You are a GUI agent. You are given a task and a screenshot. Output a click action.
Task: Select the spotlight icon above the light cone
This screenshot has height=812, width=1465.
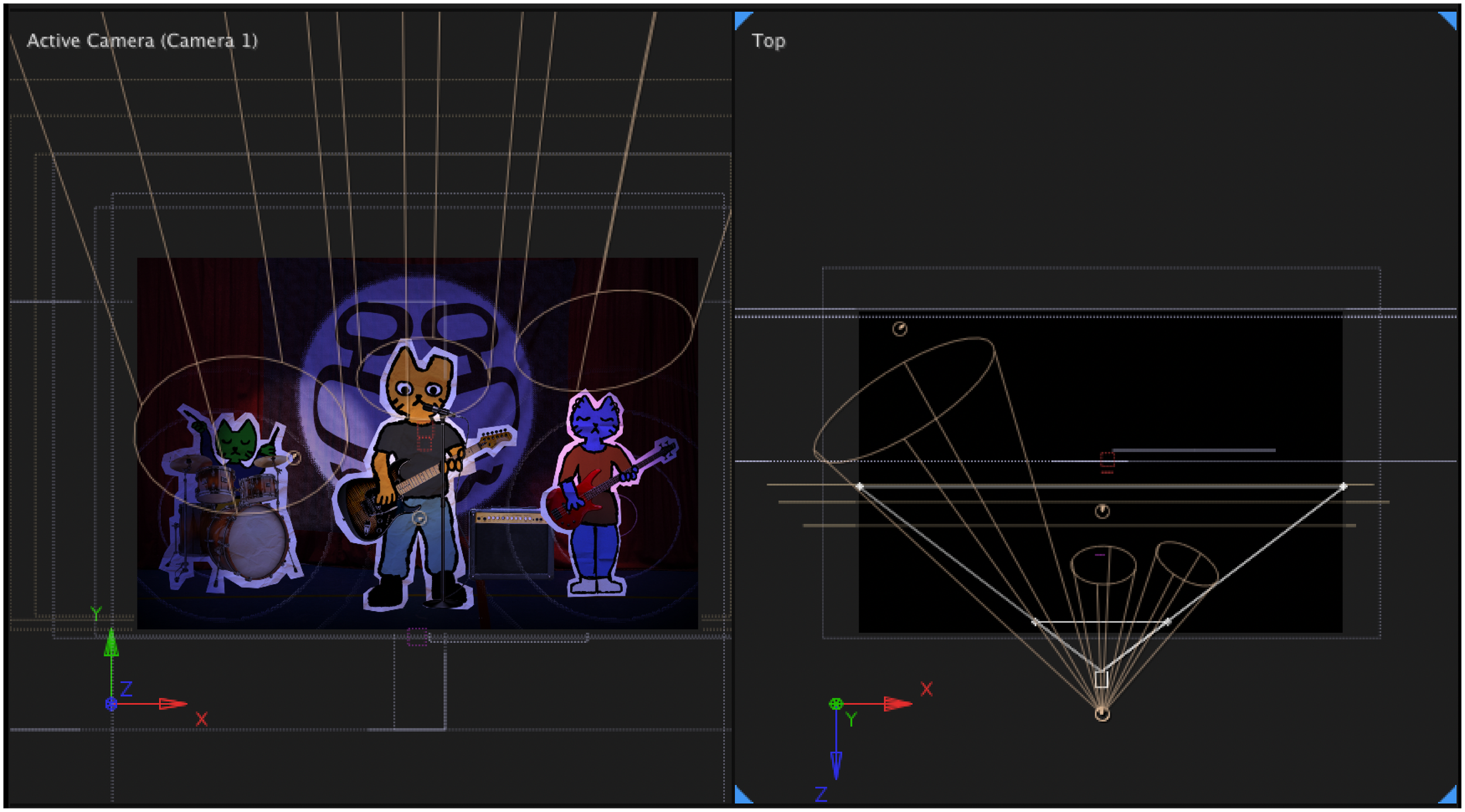pyautogui.click(x=900, y=329)
